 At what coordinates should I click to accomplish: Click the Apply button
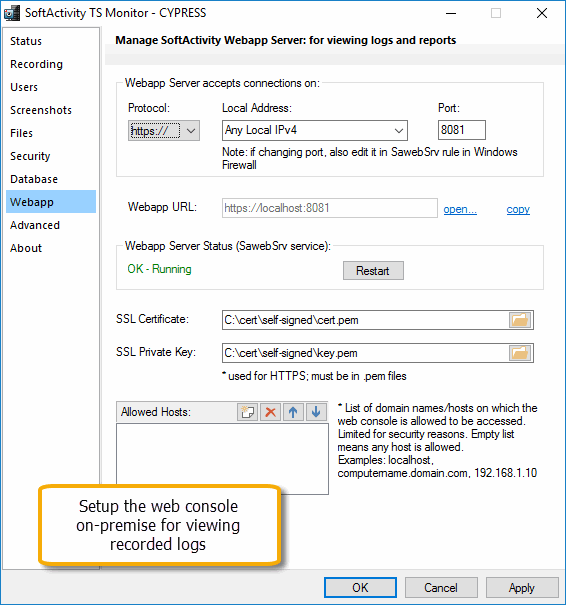[x=522, y=588]
